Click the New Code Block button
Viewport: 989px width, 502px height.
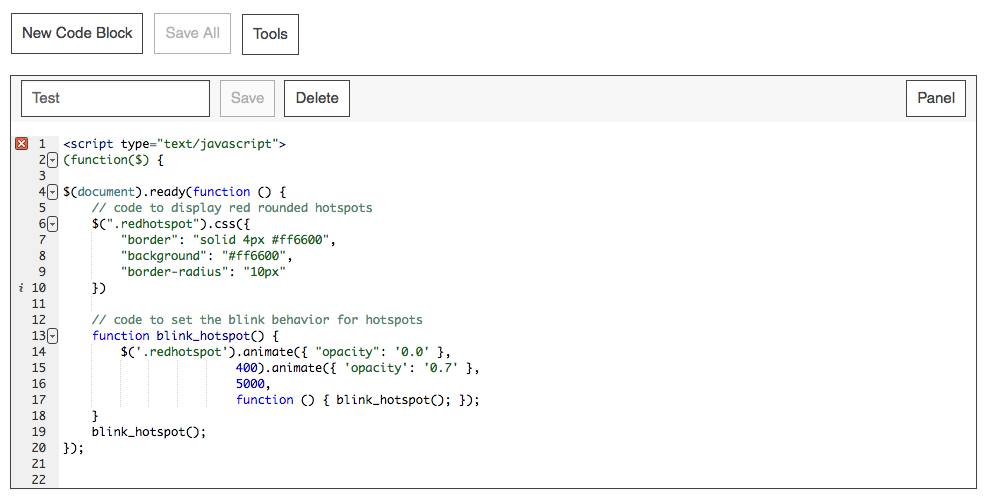coord(77,33)
